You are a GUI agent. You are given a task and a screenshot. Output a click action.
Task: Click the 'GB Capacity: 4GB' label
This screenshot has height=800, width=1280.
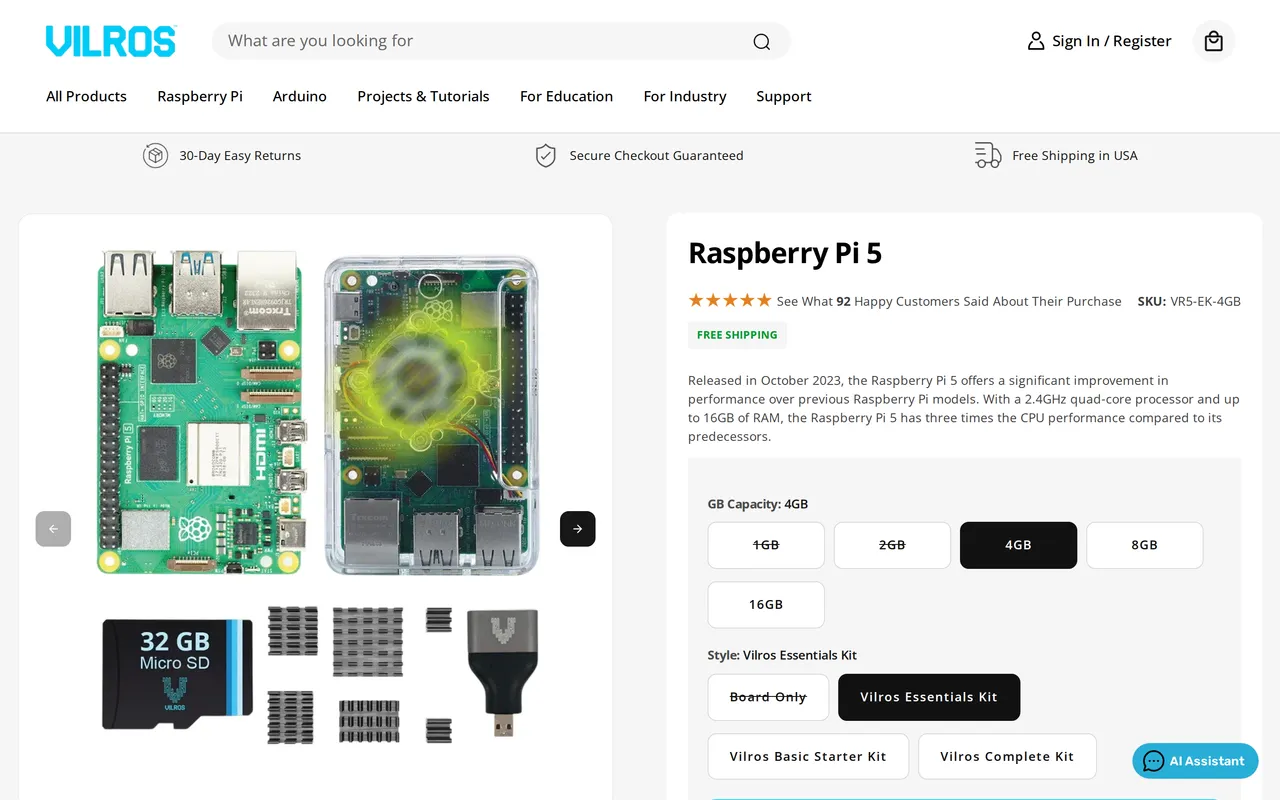click(x=758, y=504)
